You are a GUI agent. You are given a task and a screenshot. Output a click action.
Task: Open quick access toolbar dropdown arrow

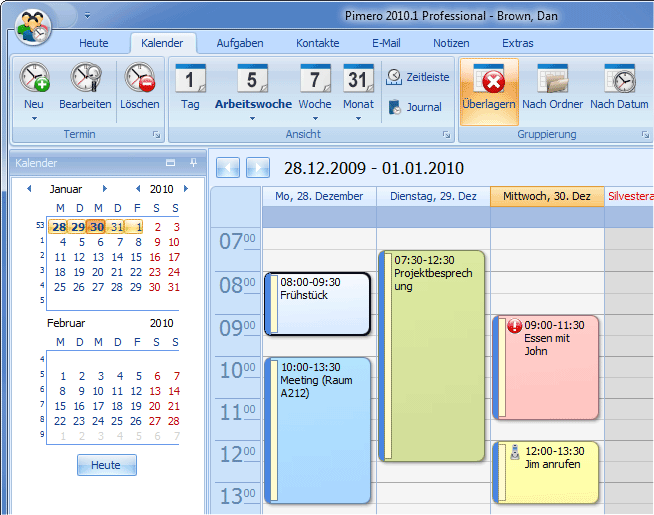[87, 16]
